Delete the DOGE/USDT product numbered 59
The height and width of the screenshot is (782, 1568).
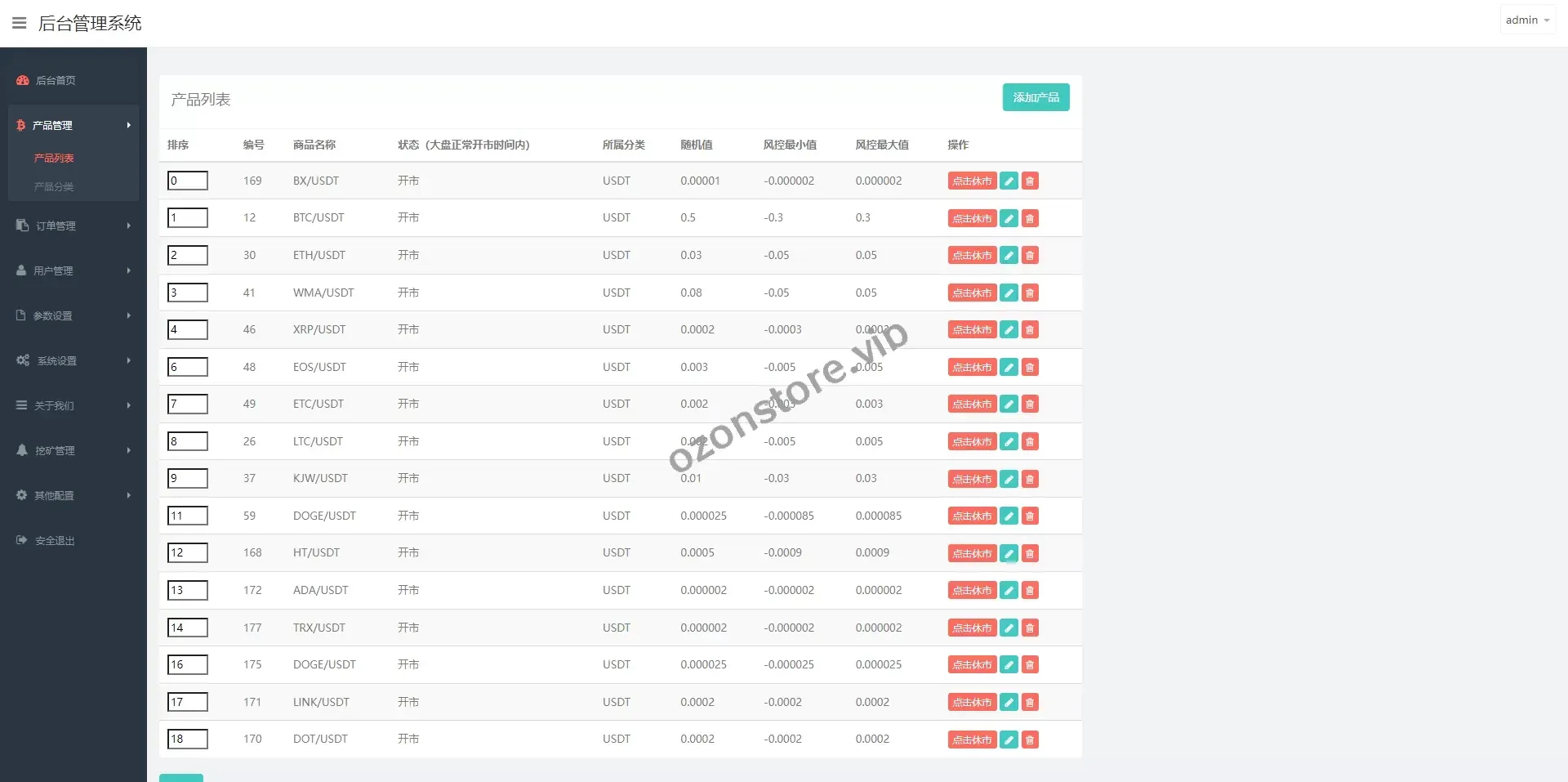tap(1030, 516)
